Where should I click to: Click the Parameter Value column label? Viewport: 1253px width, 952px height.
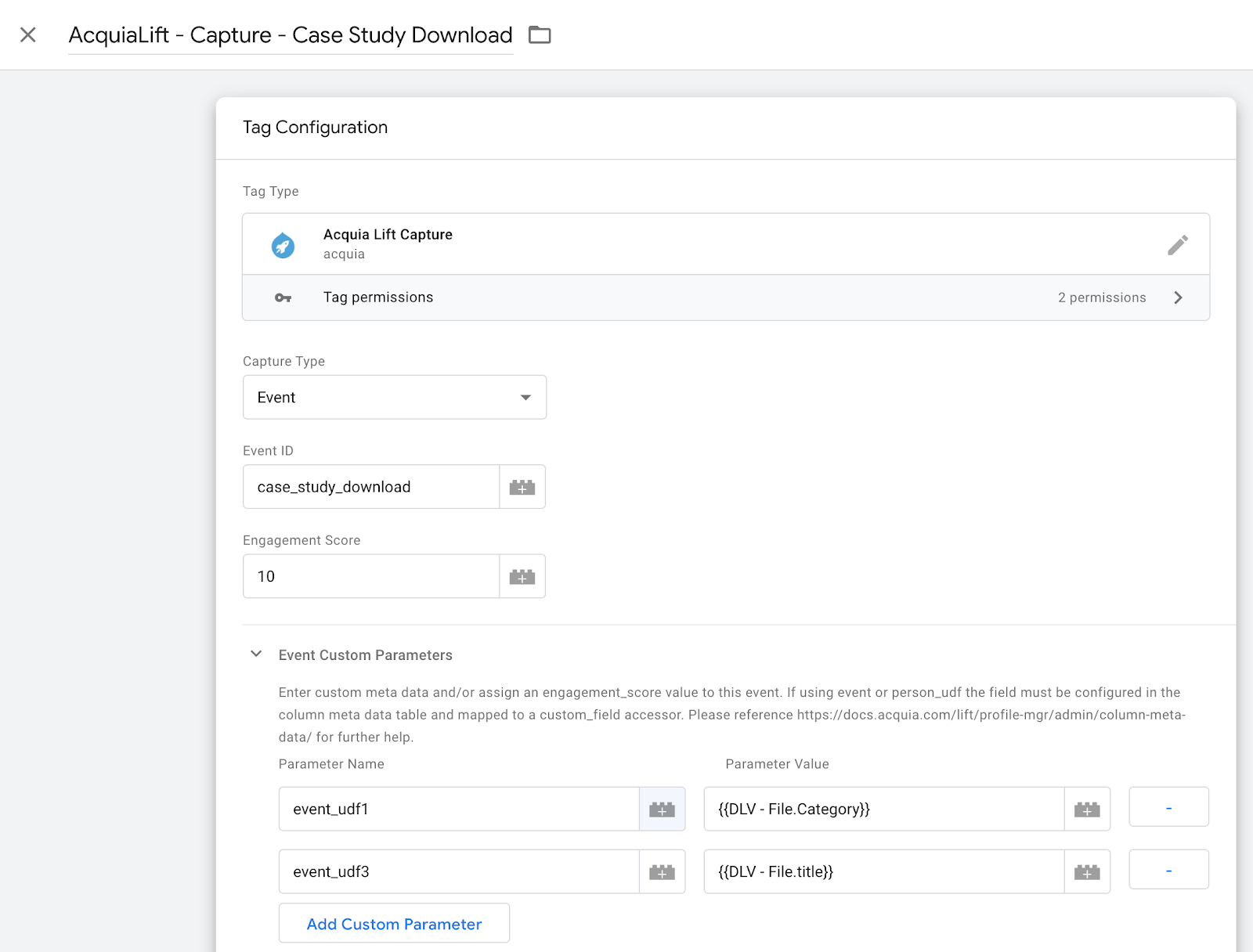[777, 764]
